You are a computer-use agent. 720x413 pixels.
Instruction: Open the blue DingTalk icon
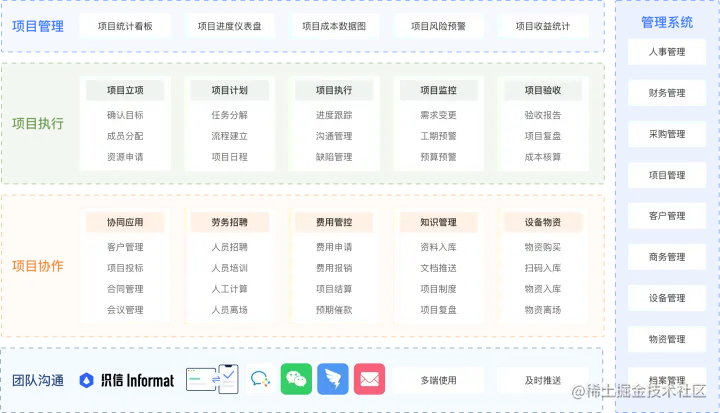333,379
